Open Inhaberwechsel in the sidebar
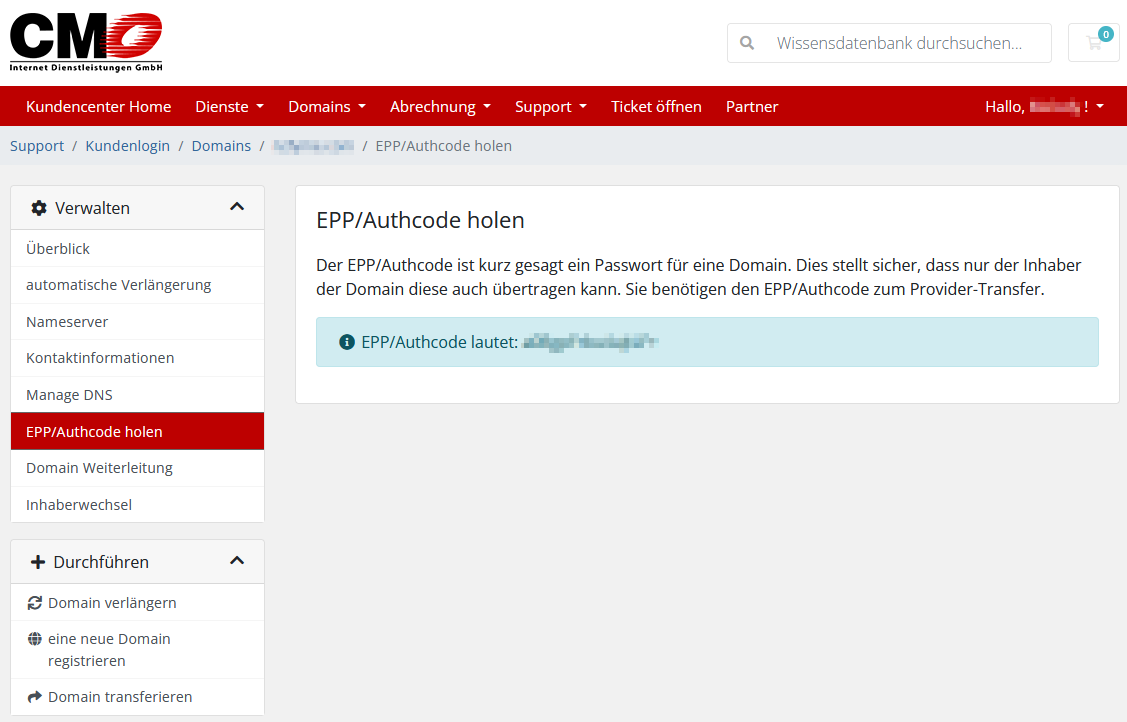The image size is (1127, 722). (x=79, y=505)
